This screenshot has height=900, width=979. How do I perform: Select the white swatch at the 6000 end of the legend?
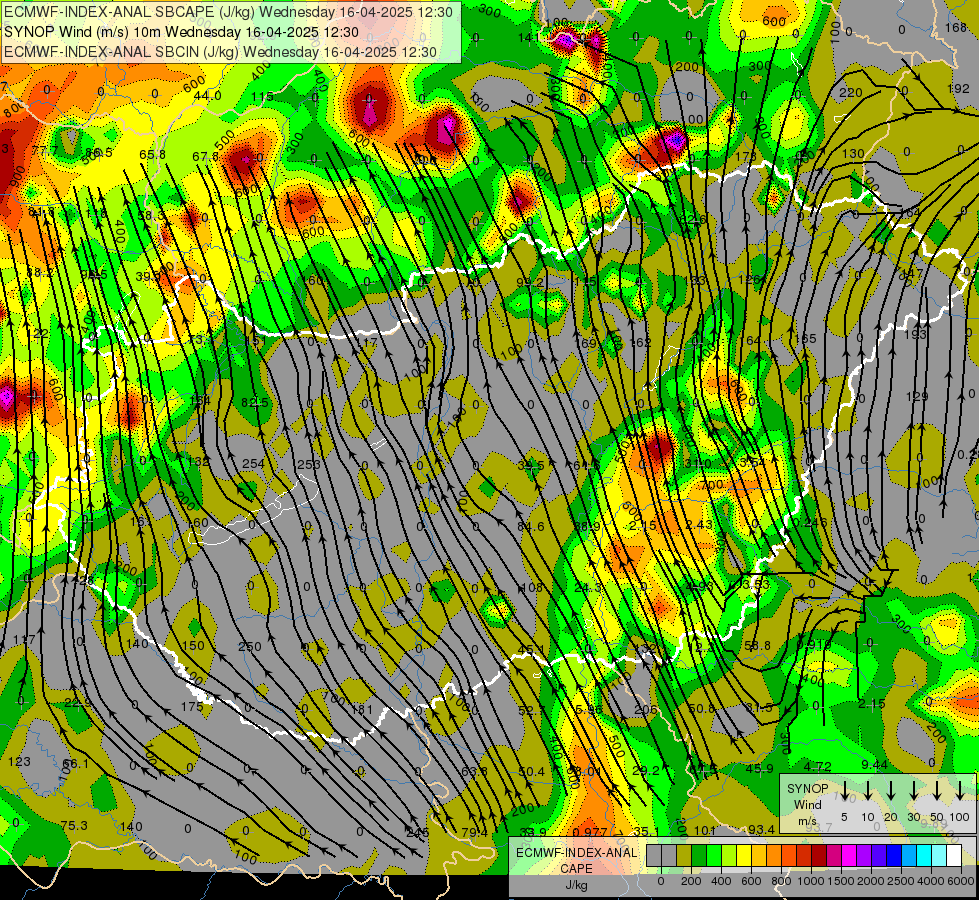(955, 855)
